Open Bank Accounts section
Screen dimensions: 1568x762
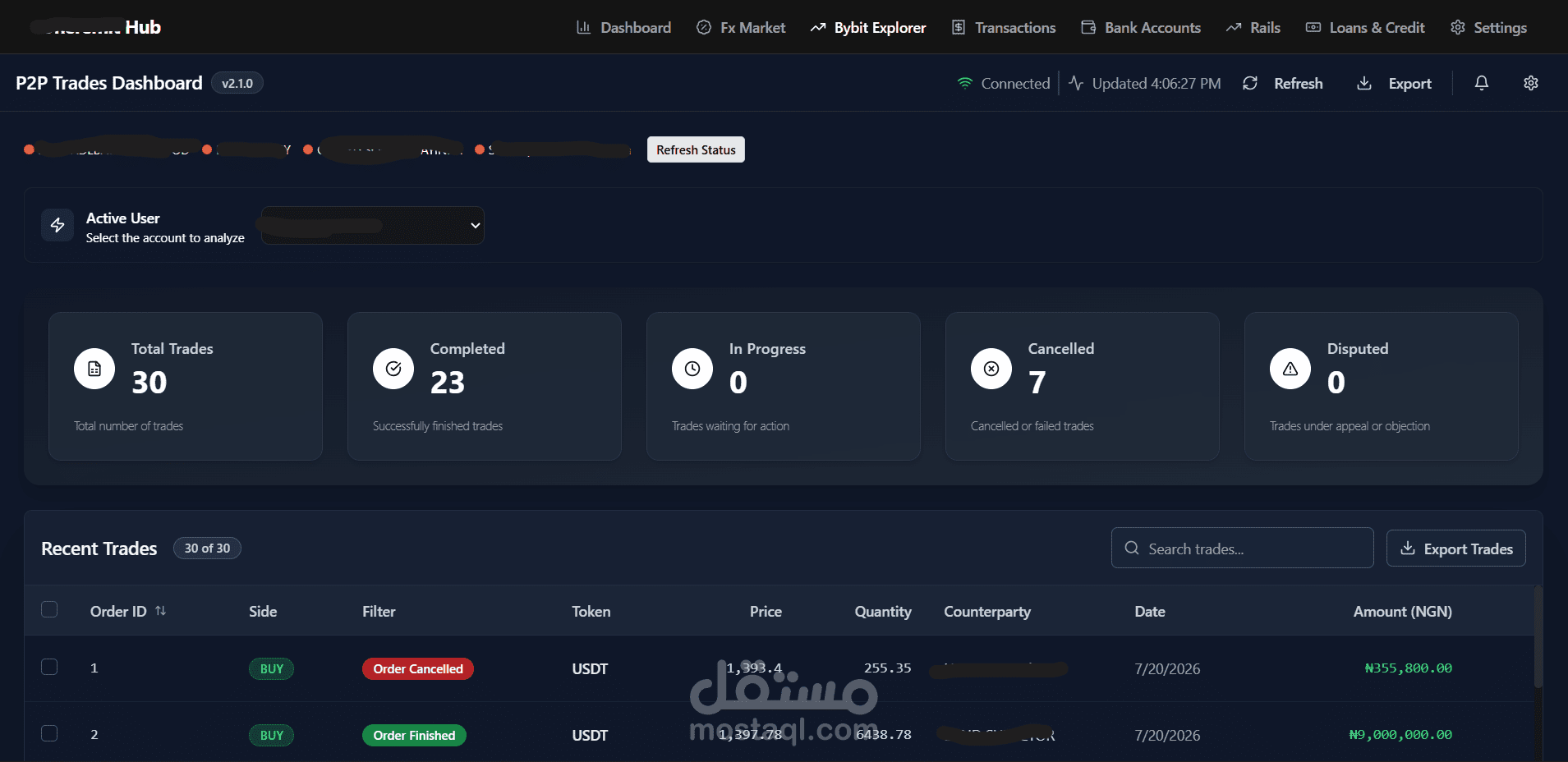pos(1141,27)
